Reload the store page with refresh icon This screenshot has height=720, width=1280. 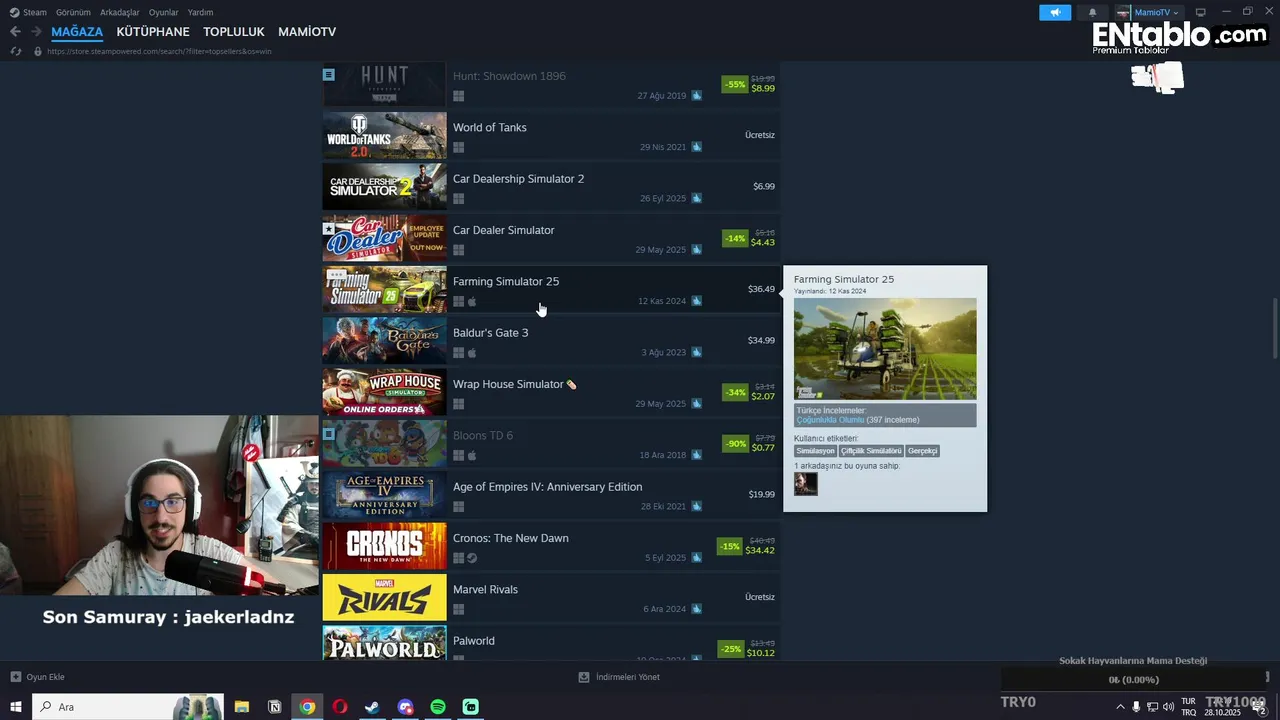16,51
